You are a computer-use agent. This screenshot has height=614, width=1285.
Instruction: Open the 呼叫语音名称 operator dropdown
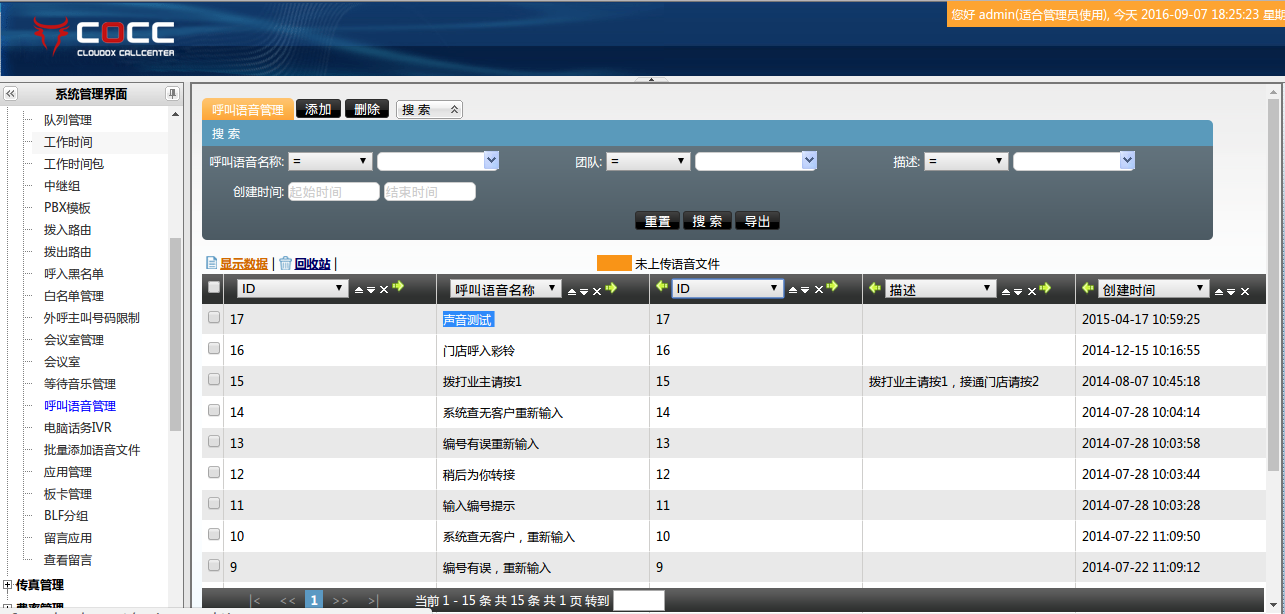coord(331,161)
